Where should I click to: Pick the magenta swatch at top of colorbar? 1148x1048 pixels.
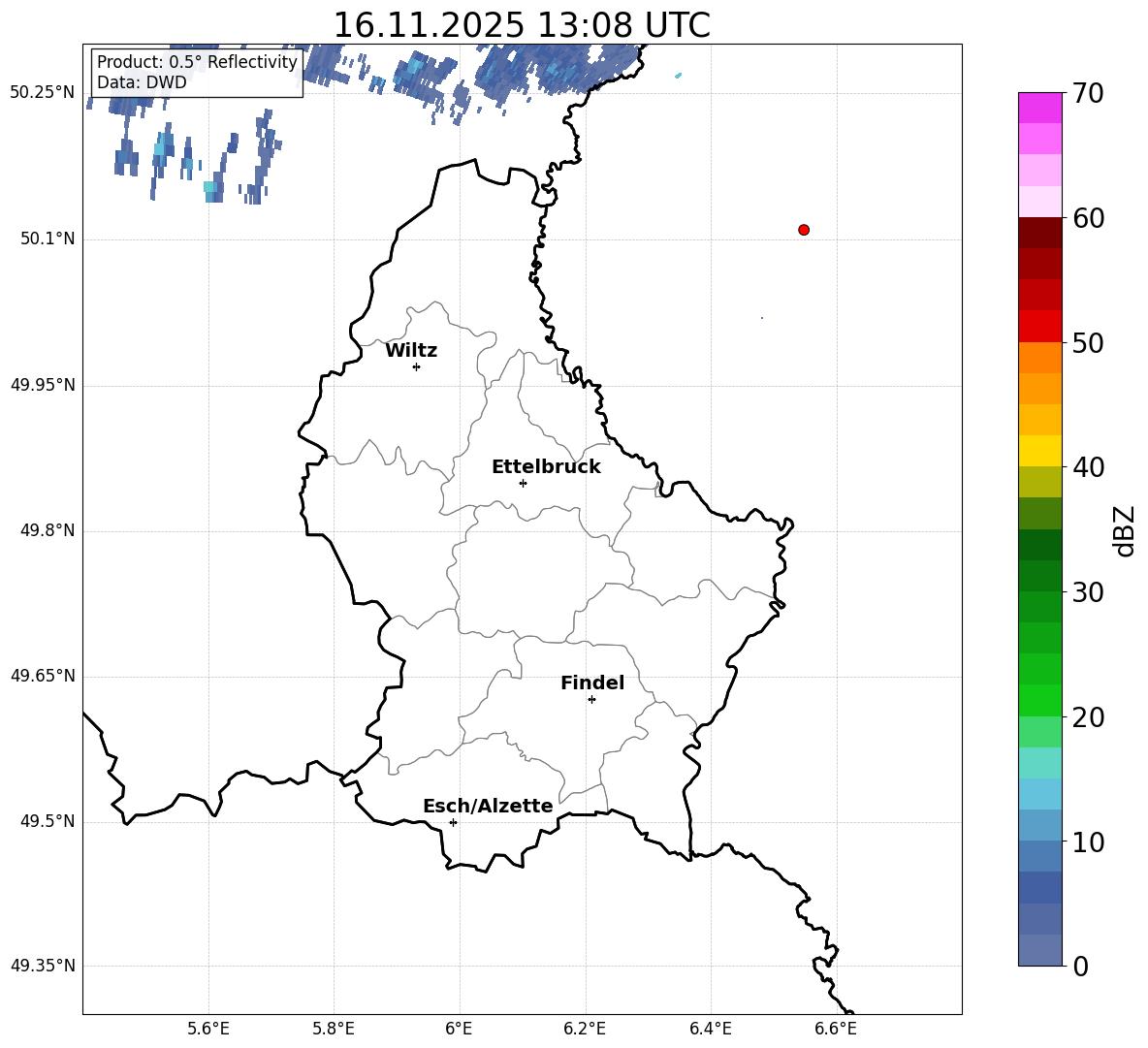(1040, 108)
